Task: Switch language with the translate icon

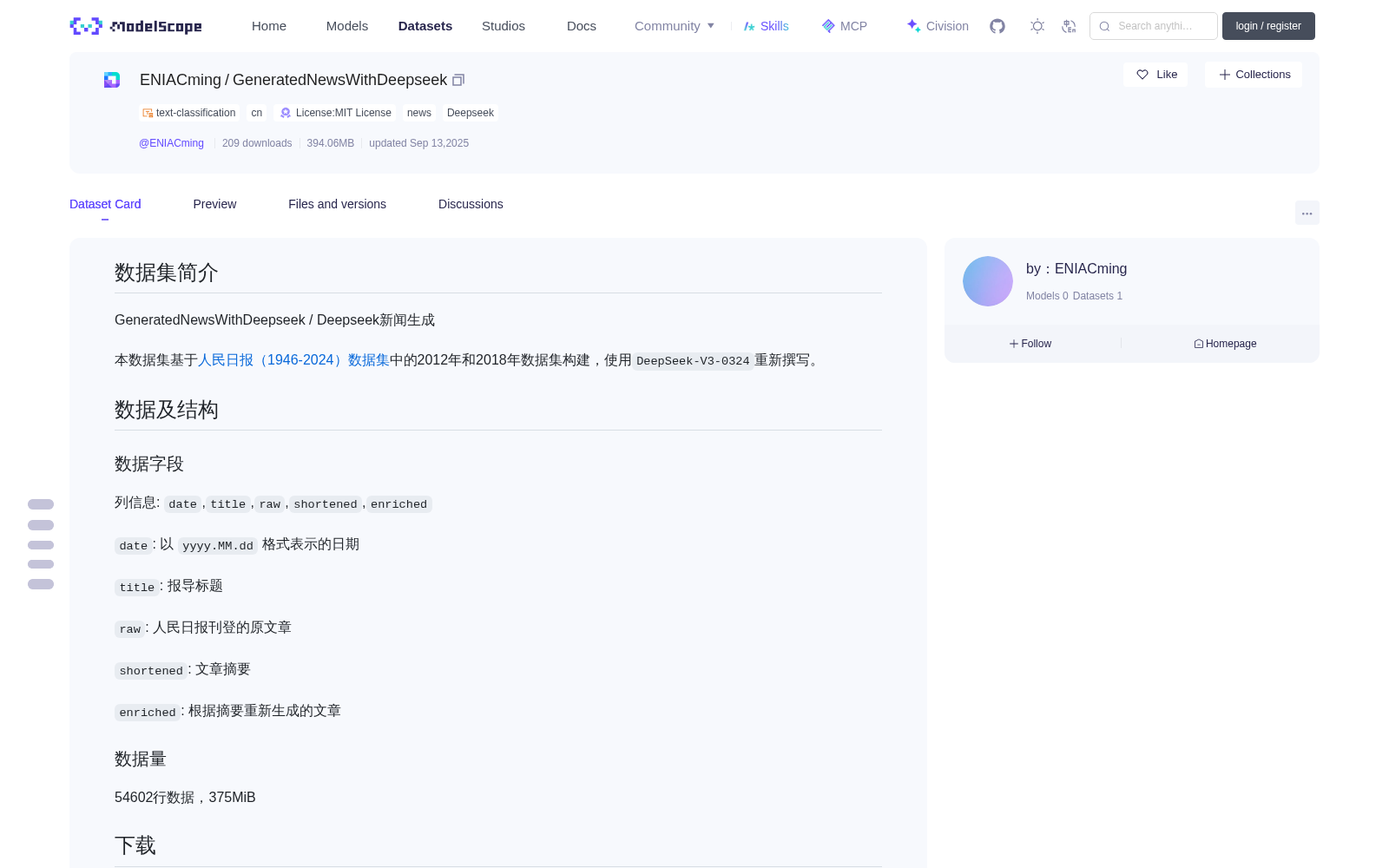Action: pos(1070,26)
